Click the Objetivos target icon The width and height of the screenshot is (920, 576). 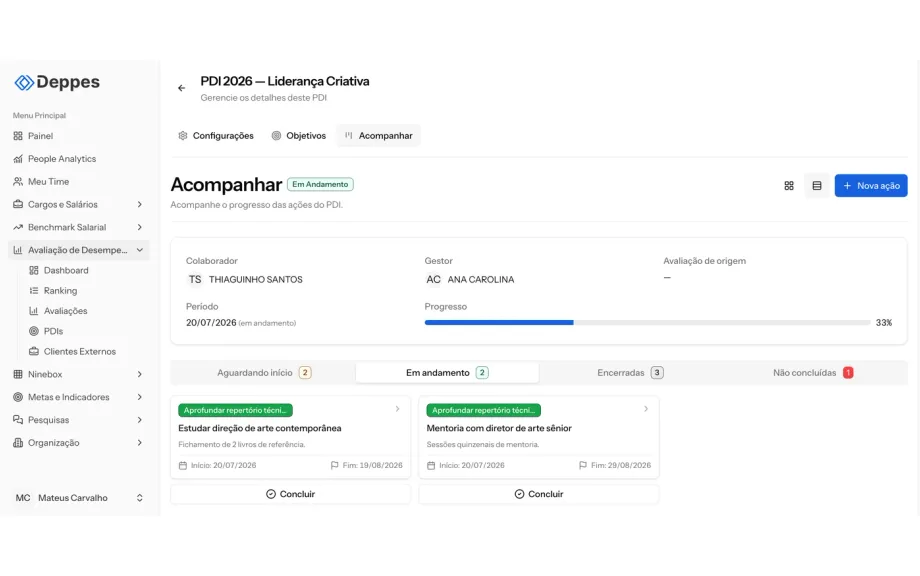coord(276,135)
